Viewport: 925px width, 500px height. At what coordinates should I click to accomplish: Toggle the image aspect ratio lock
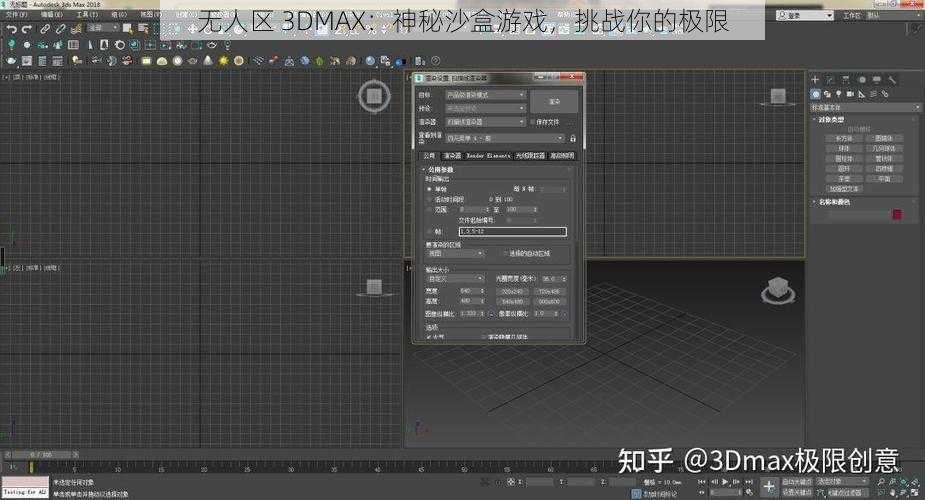point(491,314)
